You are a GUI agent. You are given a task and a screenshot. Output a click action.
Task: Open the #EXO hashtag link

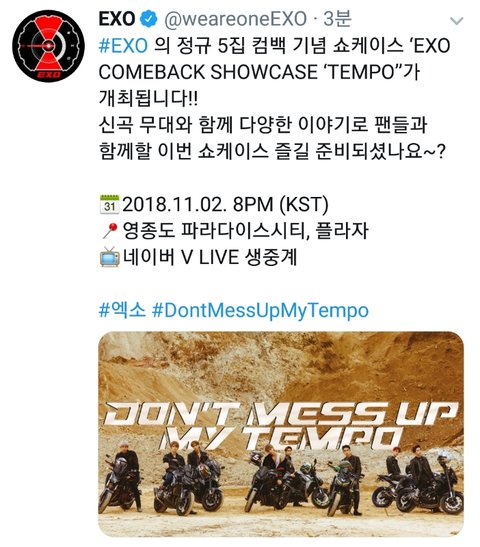123,46
